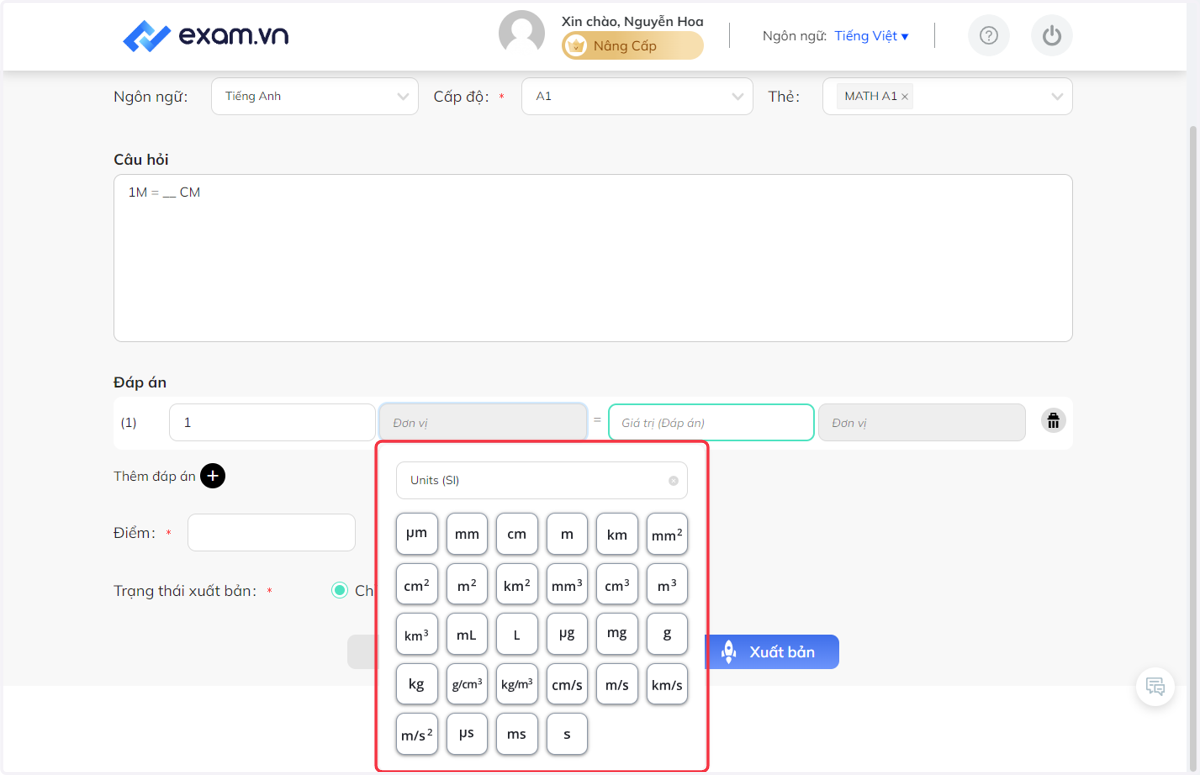The width and height of the screenshot is (1200, 775).
Task: Select the g/cm³ unit
Action: (x=467, y=684)
